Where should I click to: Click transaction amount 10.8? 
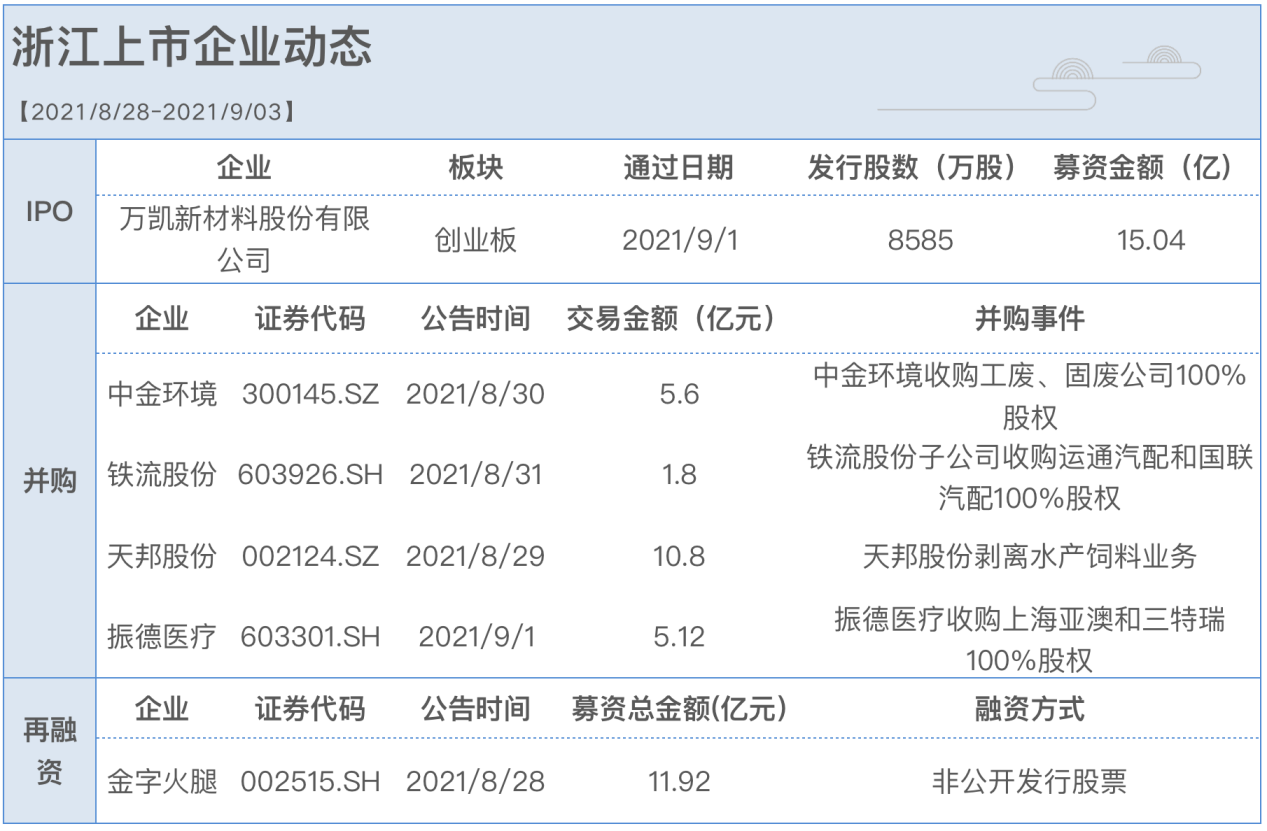tap(679, 556)
